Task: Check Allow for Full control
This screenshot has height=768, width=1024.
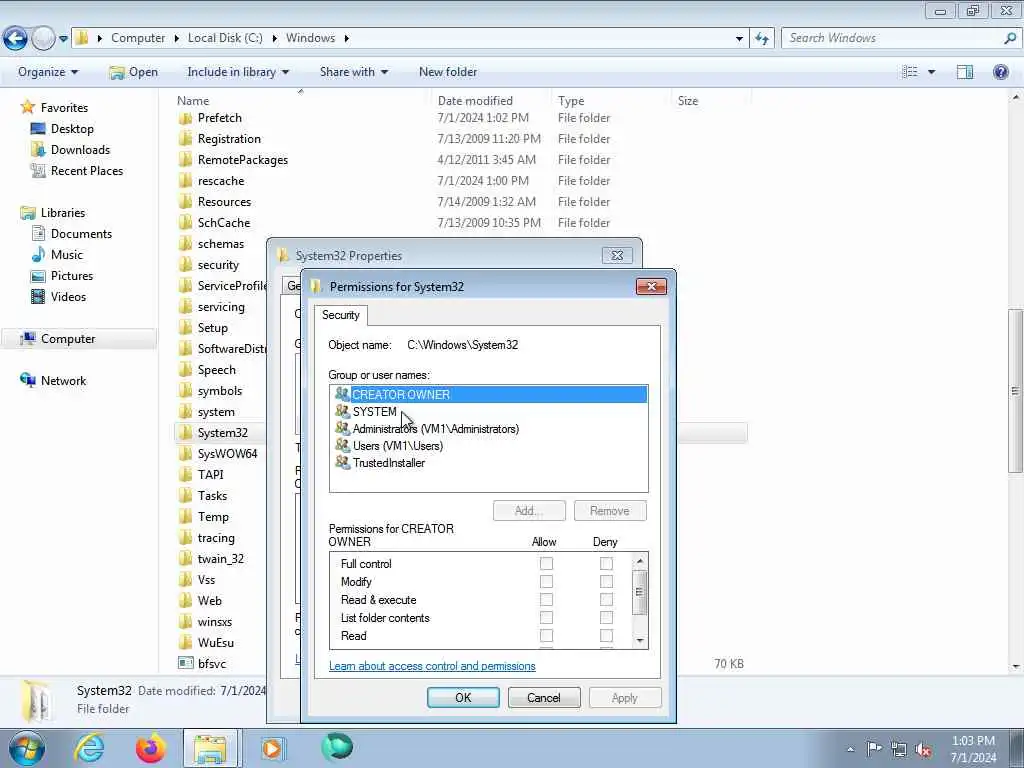Action: [x=547, y=563]
